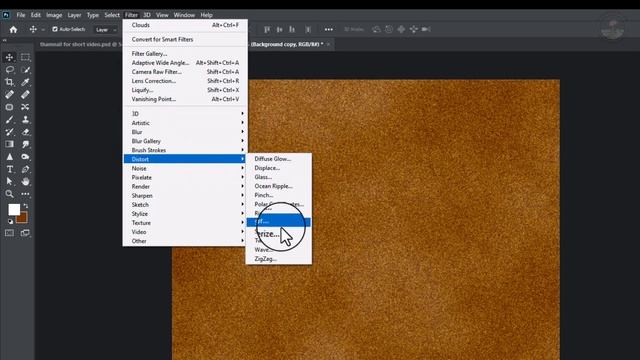
Task: Select the Pen tool
Action: [25, 169]
